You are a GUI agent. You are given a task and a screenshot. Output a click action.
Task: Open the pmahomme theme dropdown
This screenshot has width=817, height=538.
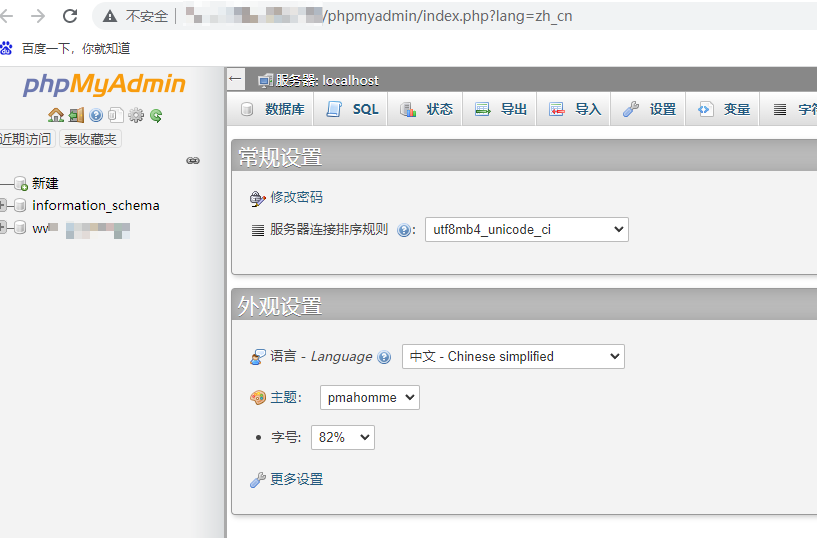tap(369, 397)
